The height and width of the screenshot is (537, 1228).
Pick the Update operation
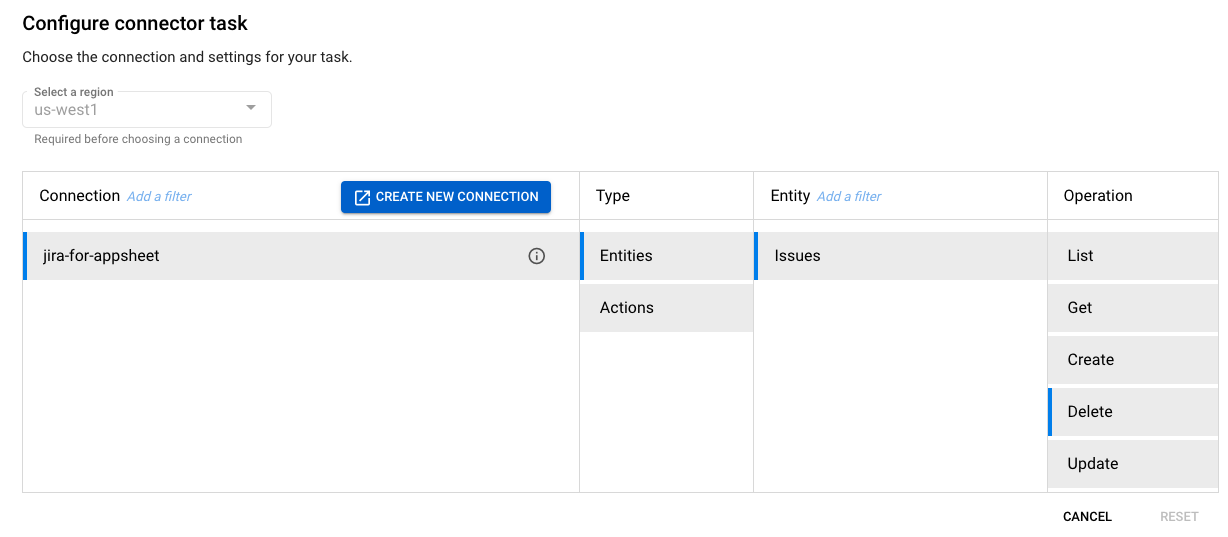point(1093,464)
